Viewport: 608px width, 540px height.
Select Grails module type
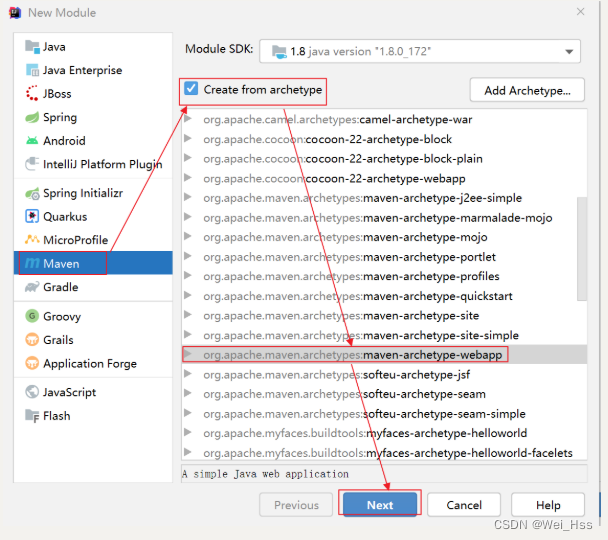click(93, 340)
